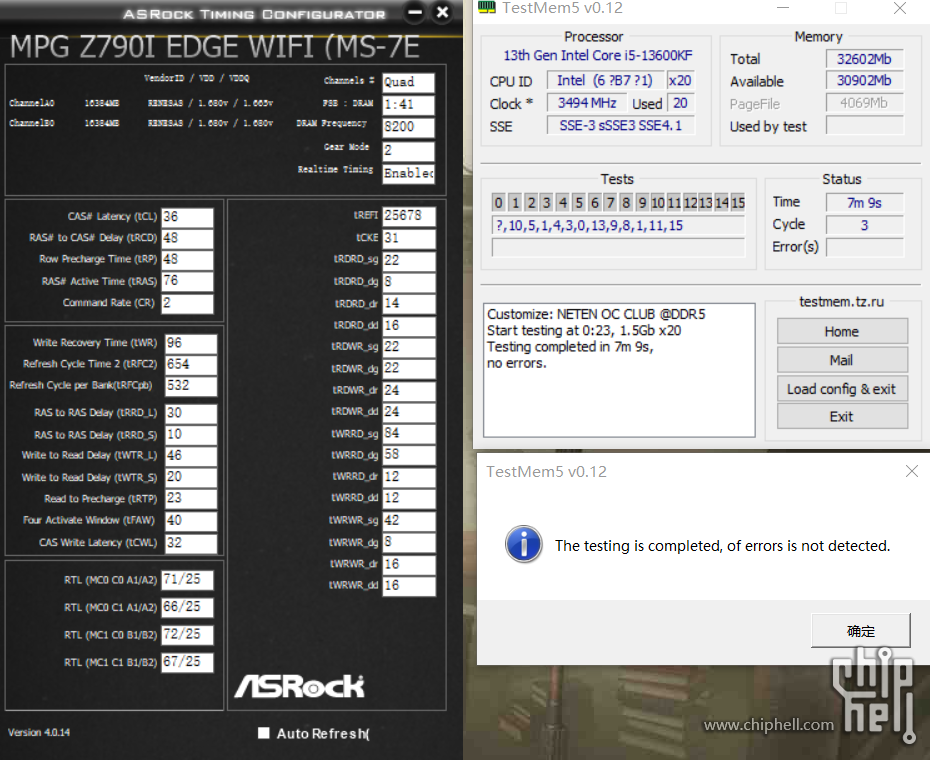Click the Total memory value '32602Mb'

(x=864, y=59)
